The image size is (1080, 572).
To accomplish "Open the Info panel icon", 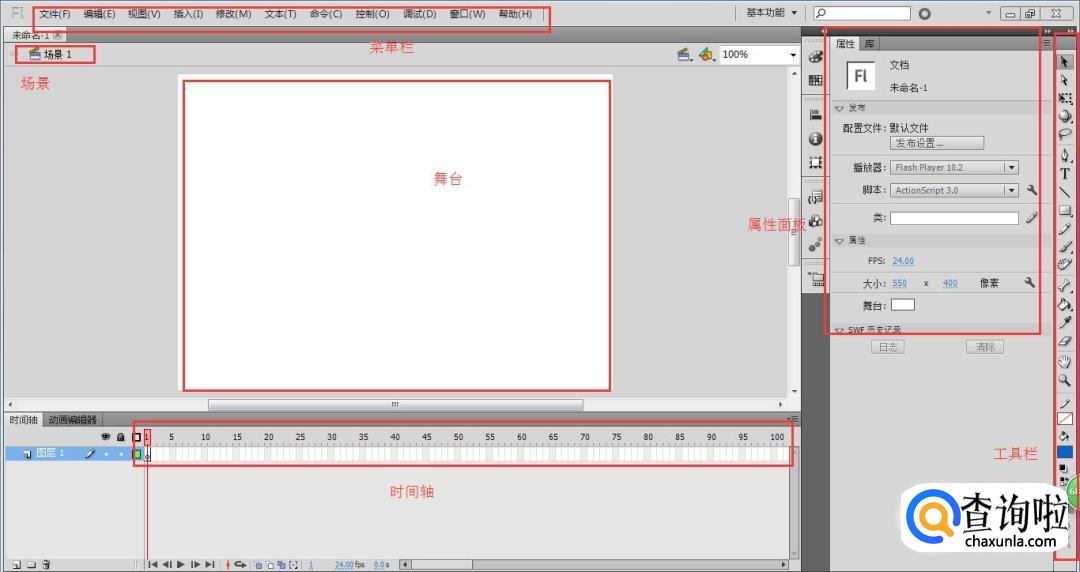I will point(816,139).
